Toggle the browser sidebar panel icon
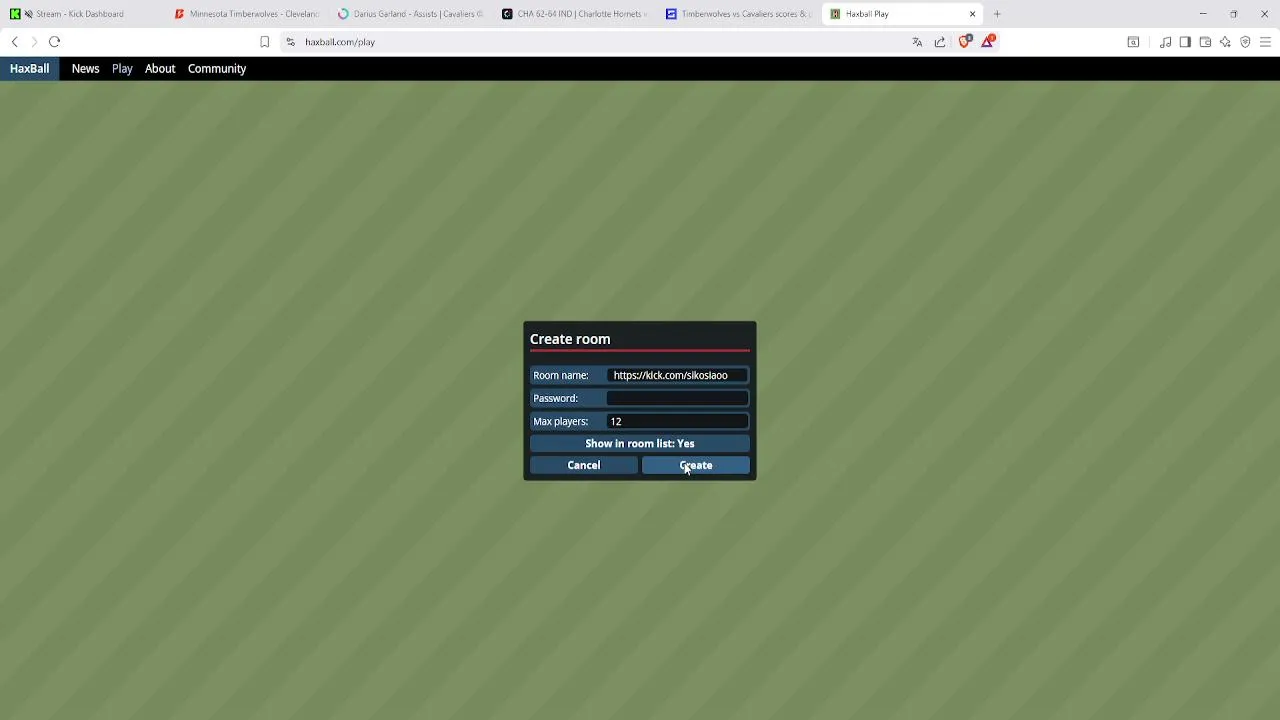 point(1185,42)
